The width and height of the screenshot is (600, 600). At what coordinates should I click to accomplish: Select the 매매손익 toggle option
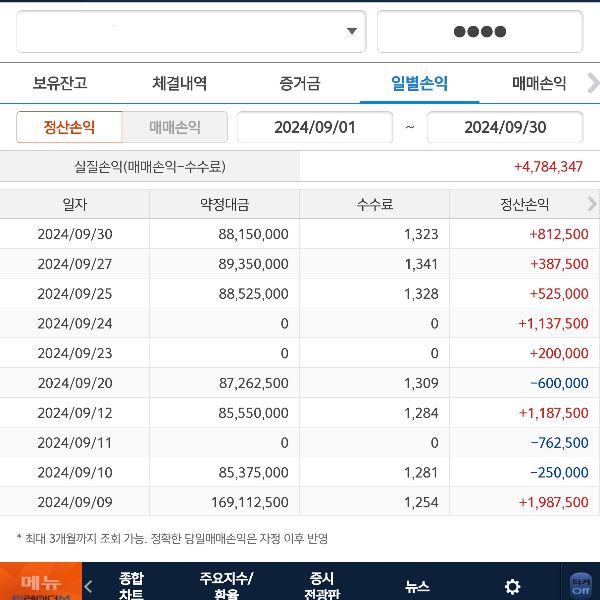pos(175,127)
